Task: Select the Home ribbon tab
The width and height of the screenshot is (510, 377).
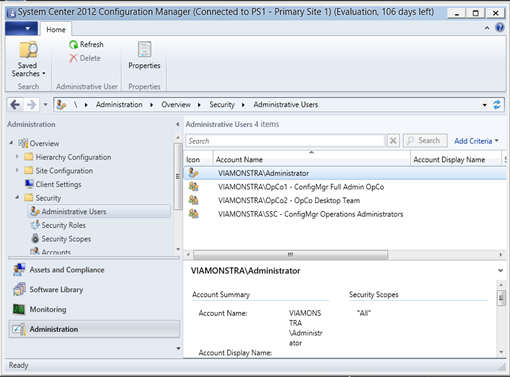Action: click(x=56, y=30)
